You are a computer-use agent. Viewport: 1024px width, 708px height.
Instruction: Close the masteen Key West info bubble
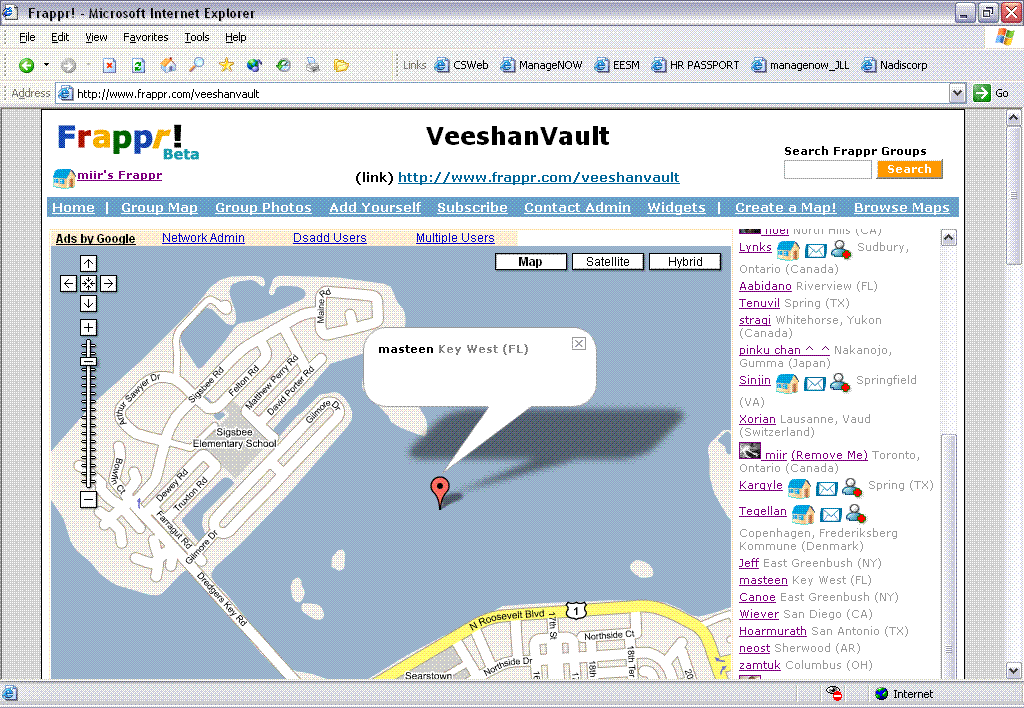click(578, 344)
